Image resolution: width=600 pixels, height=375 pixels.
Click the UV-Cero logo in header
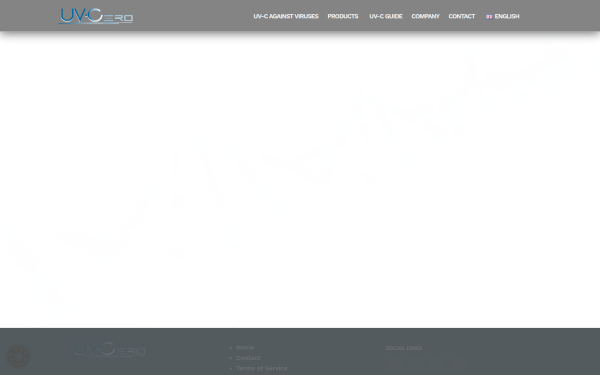point(96,16)
